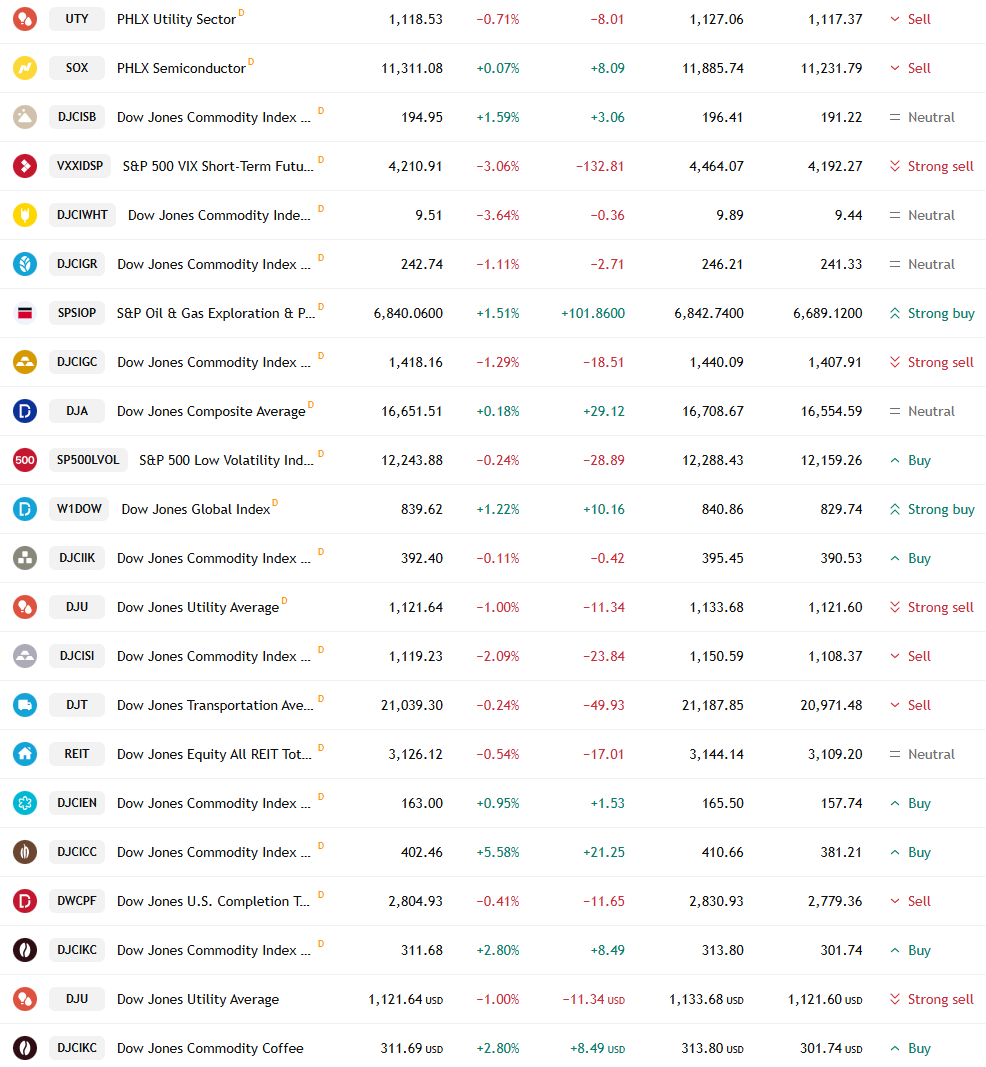Open PHLX Semiconductor index link

coord(181,68)
